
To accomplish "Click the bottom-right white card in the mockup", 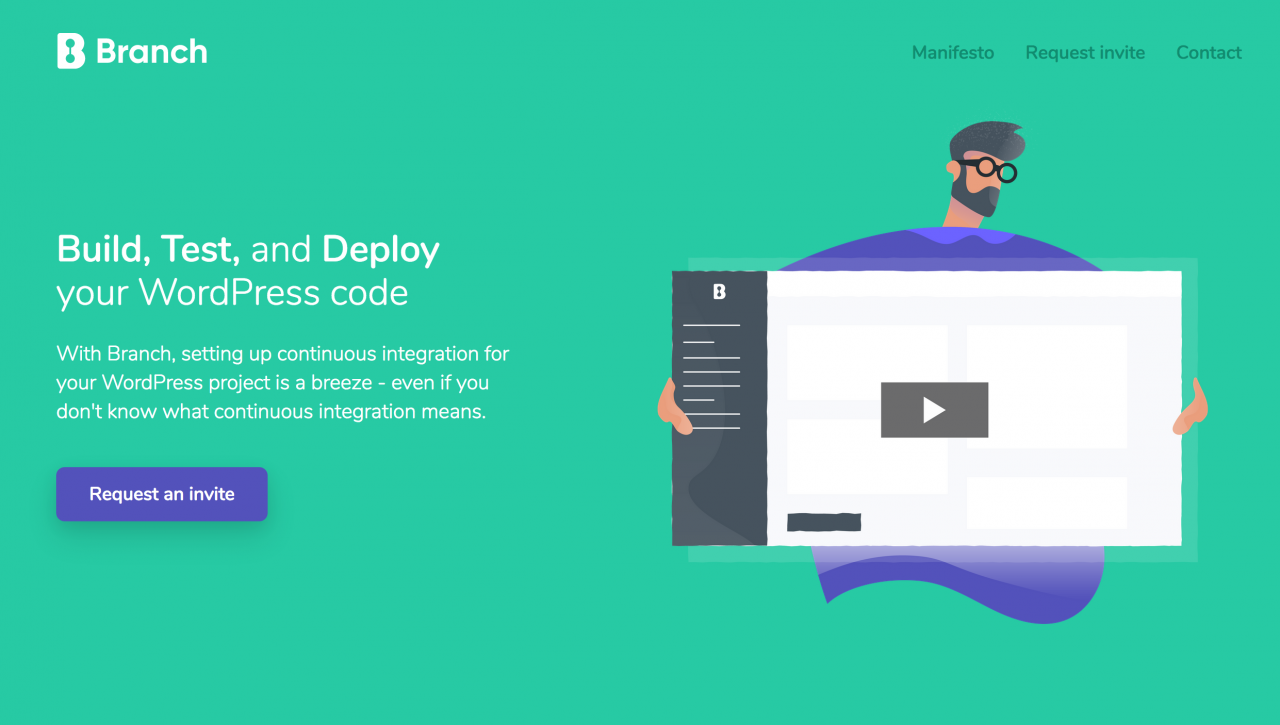I will (1046, 502).
